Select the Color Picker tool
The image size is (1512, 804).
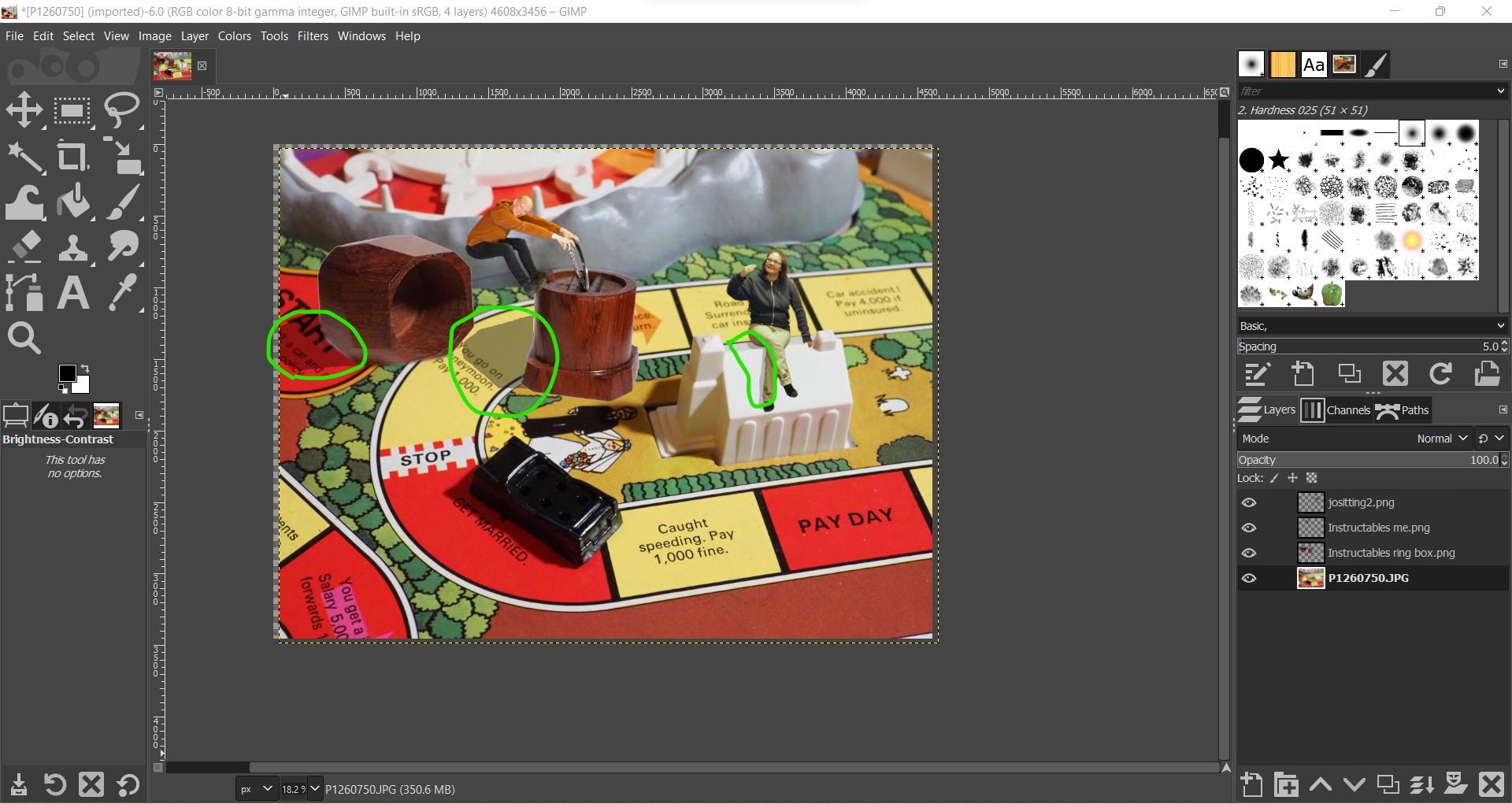coord(122,293)
